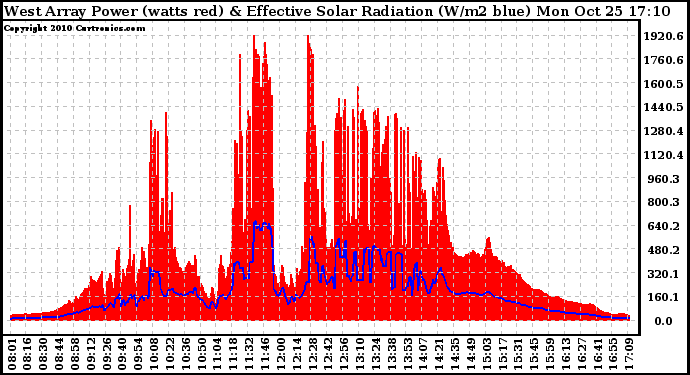This screenshot has height=375, width=690.
Task: Click the 13:53 time label
Action: pyautogui.click(x=408, y=354)
